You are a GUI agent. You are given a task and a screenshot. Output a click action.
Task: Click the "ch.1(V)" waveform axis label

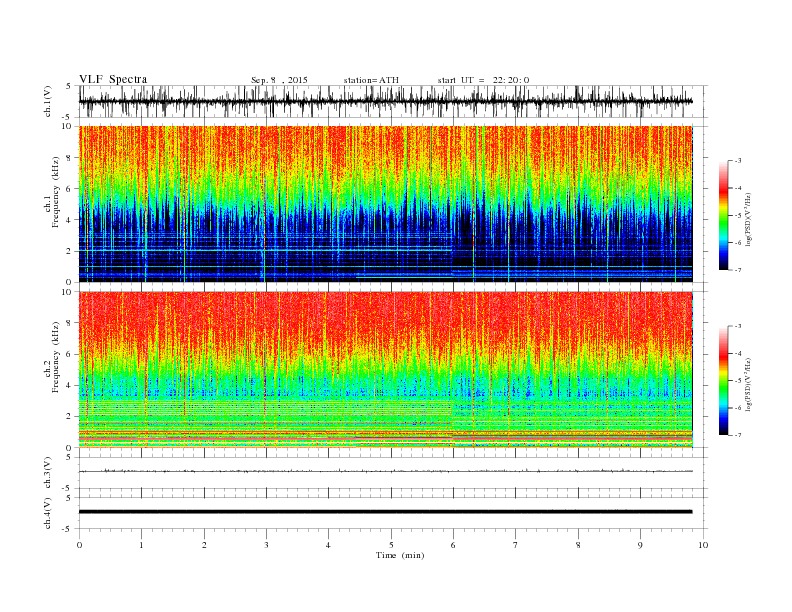coord(47,101)
